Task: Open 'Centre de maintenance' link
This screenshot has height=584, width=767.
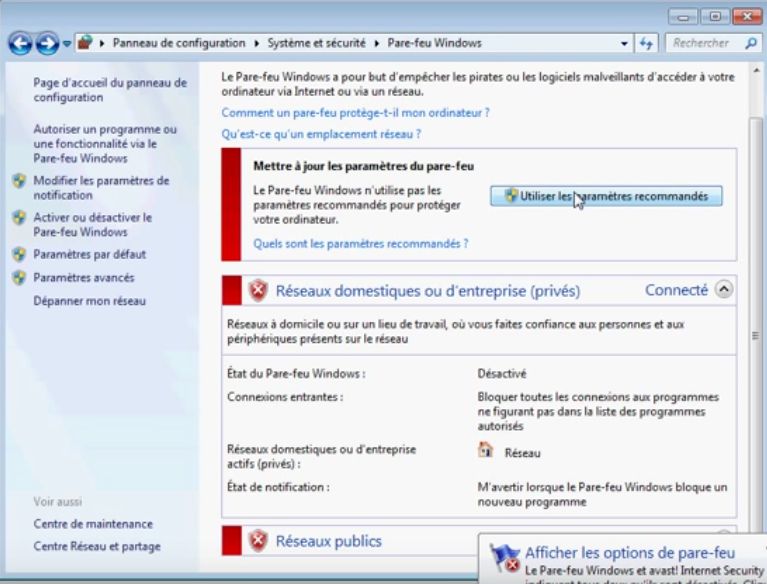Action: pos(93,524)
